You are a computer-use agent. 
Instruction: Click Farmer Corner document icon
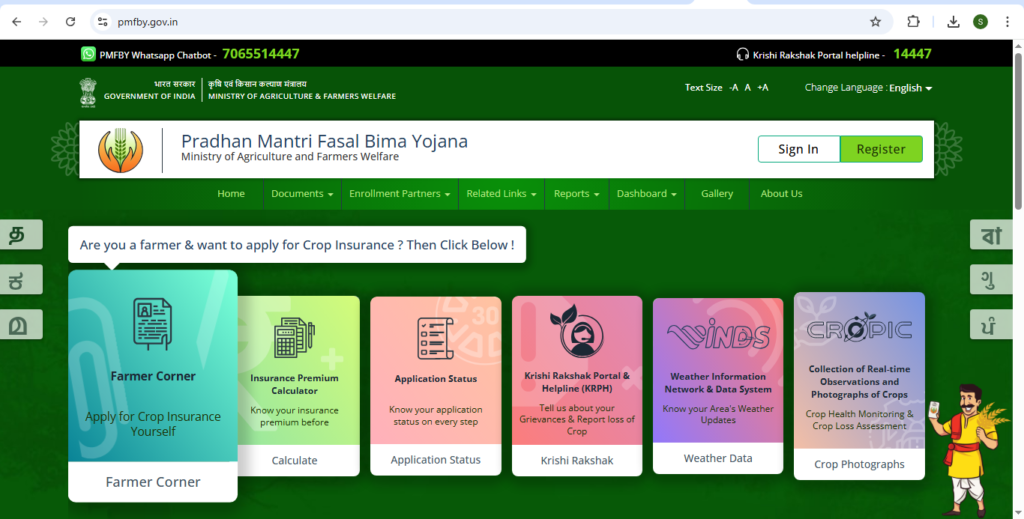coord(153,323)
